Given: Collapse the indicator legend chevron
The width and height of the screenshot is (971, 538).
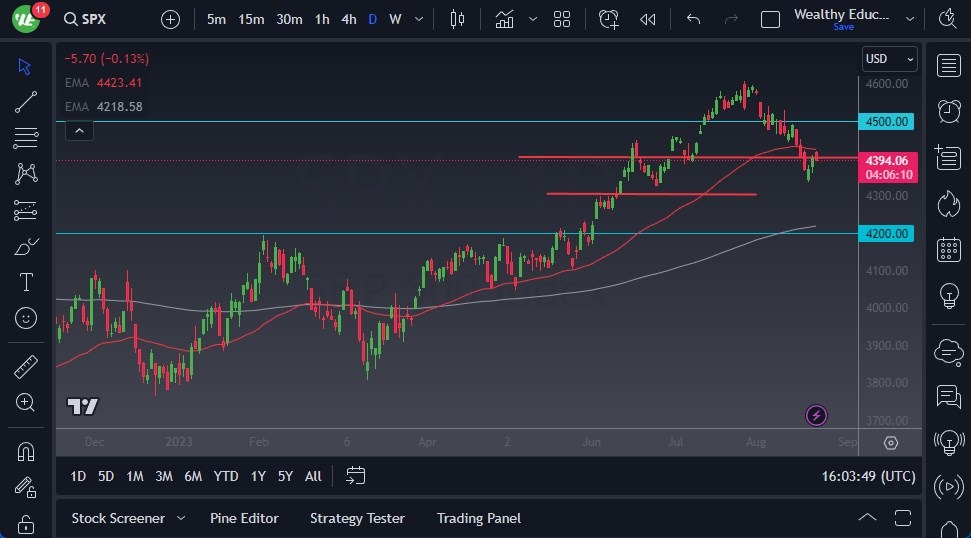Looking at the screenshot, I should 78,130.
